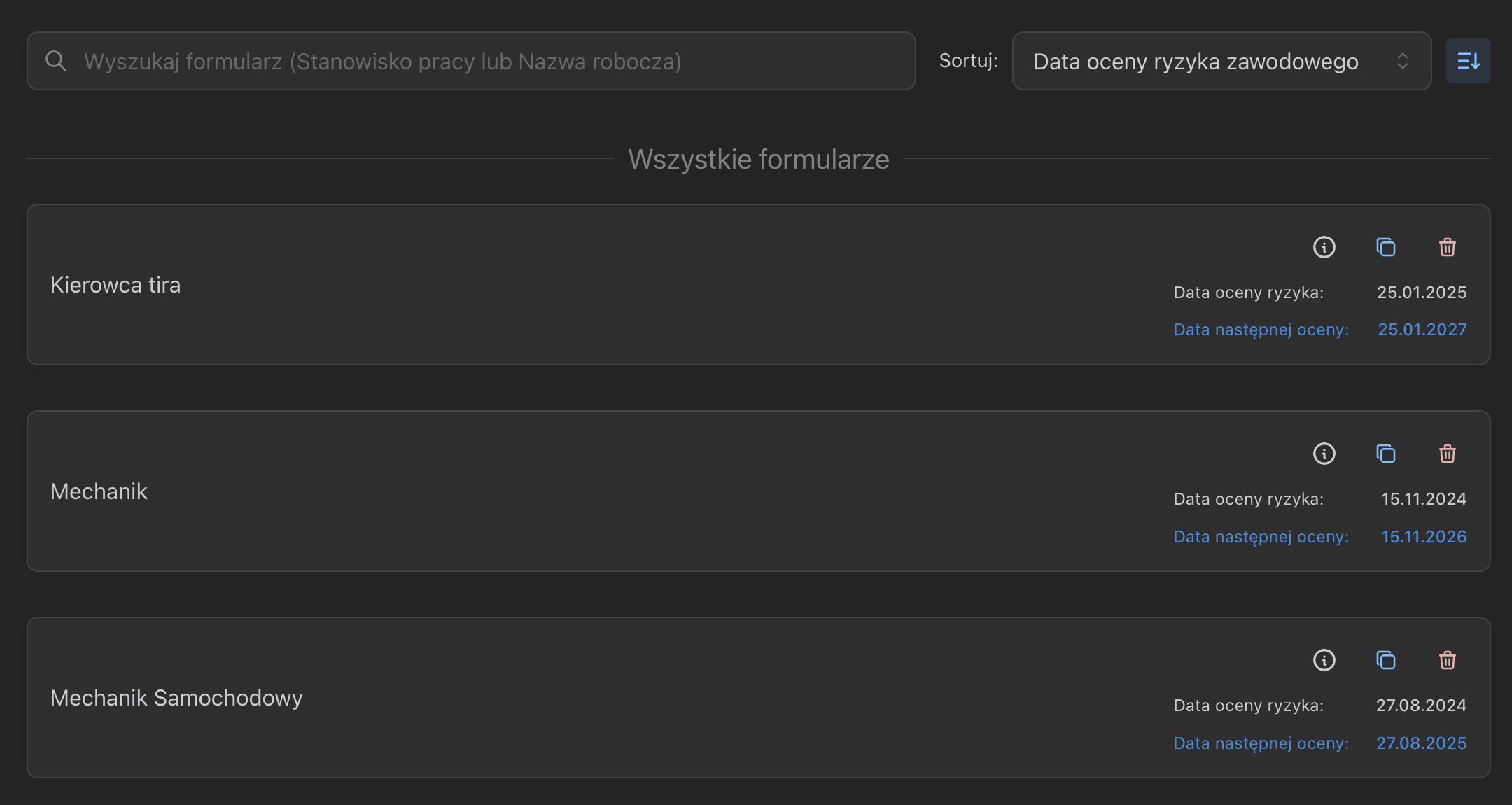
Task: Duplicate the Mechanik form
Action: (1385, 454)
